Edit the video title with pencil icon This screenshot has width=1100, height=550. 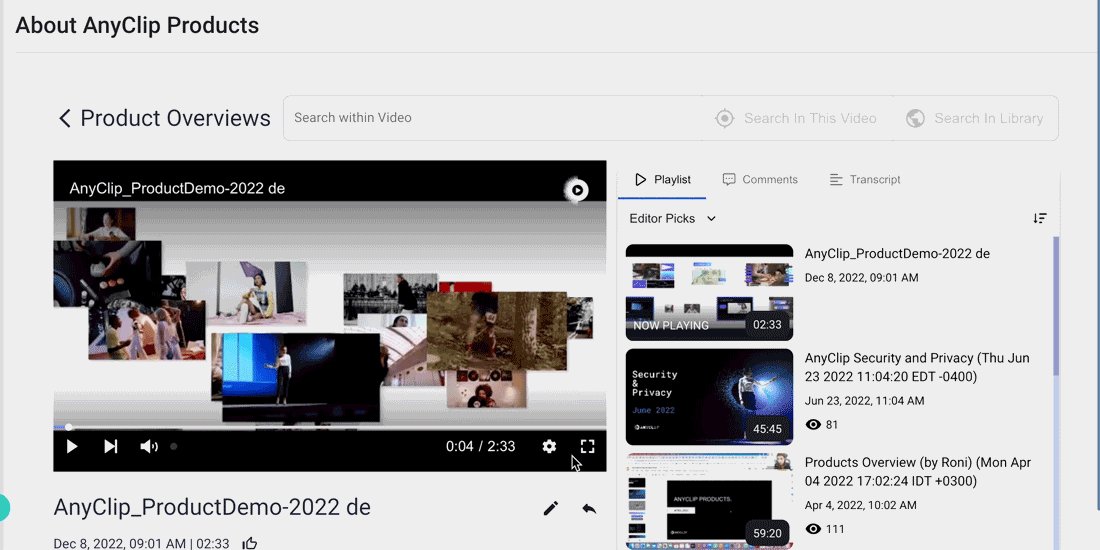pos(551,508)
